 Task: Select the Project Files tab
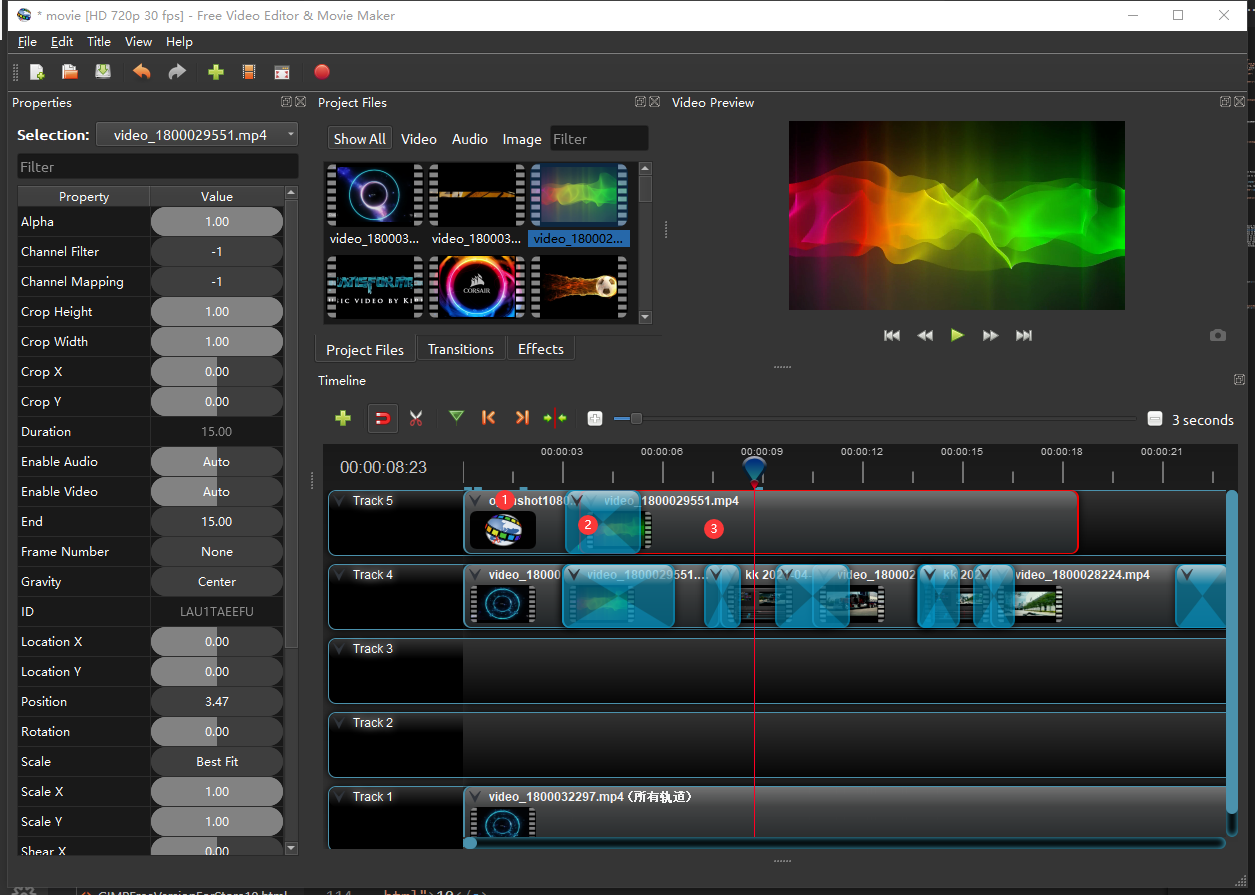coord(365,350)
